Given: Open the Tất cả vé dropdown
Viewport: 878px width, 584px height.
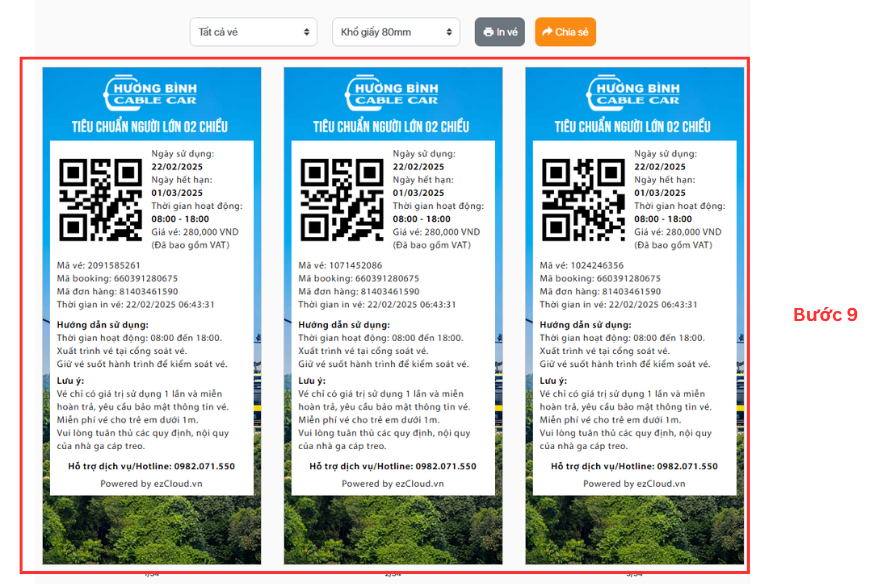Looking at the screenshot, I should [253, 32].
